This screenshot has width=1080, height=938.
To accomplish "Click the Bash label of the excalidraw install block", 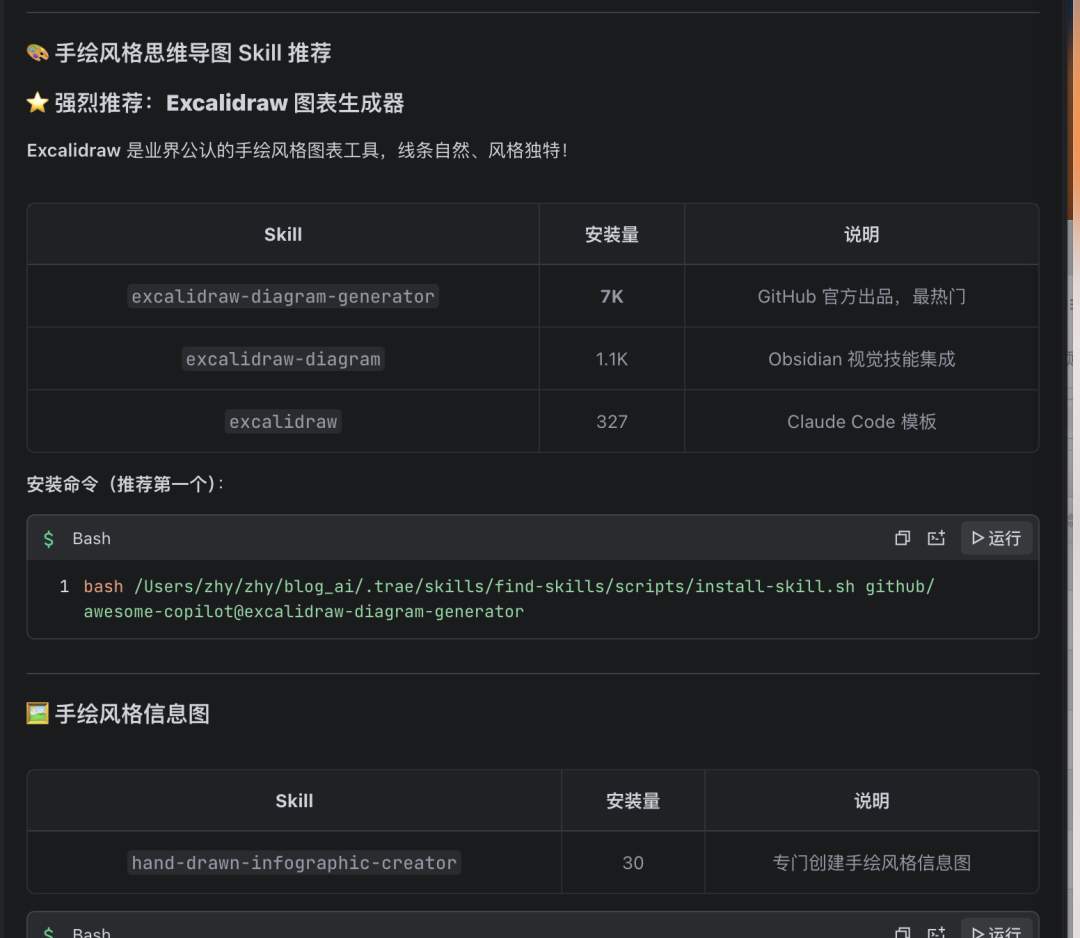I will click(x=92, y=539).
